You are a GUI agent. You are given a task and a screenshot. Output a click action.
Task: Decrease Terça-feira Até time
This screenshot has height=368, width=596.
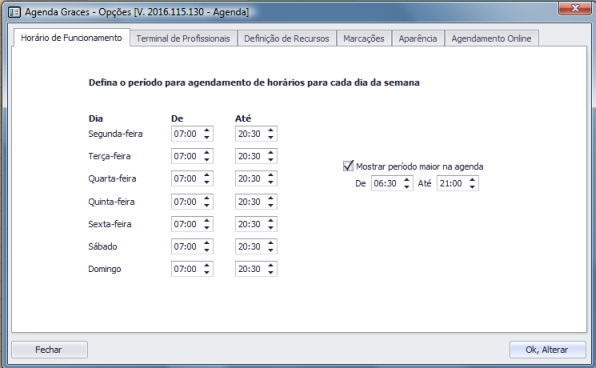pos(271,160)
